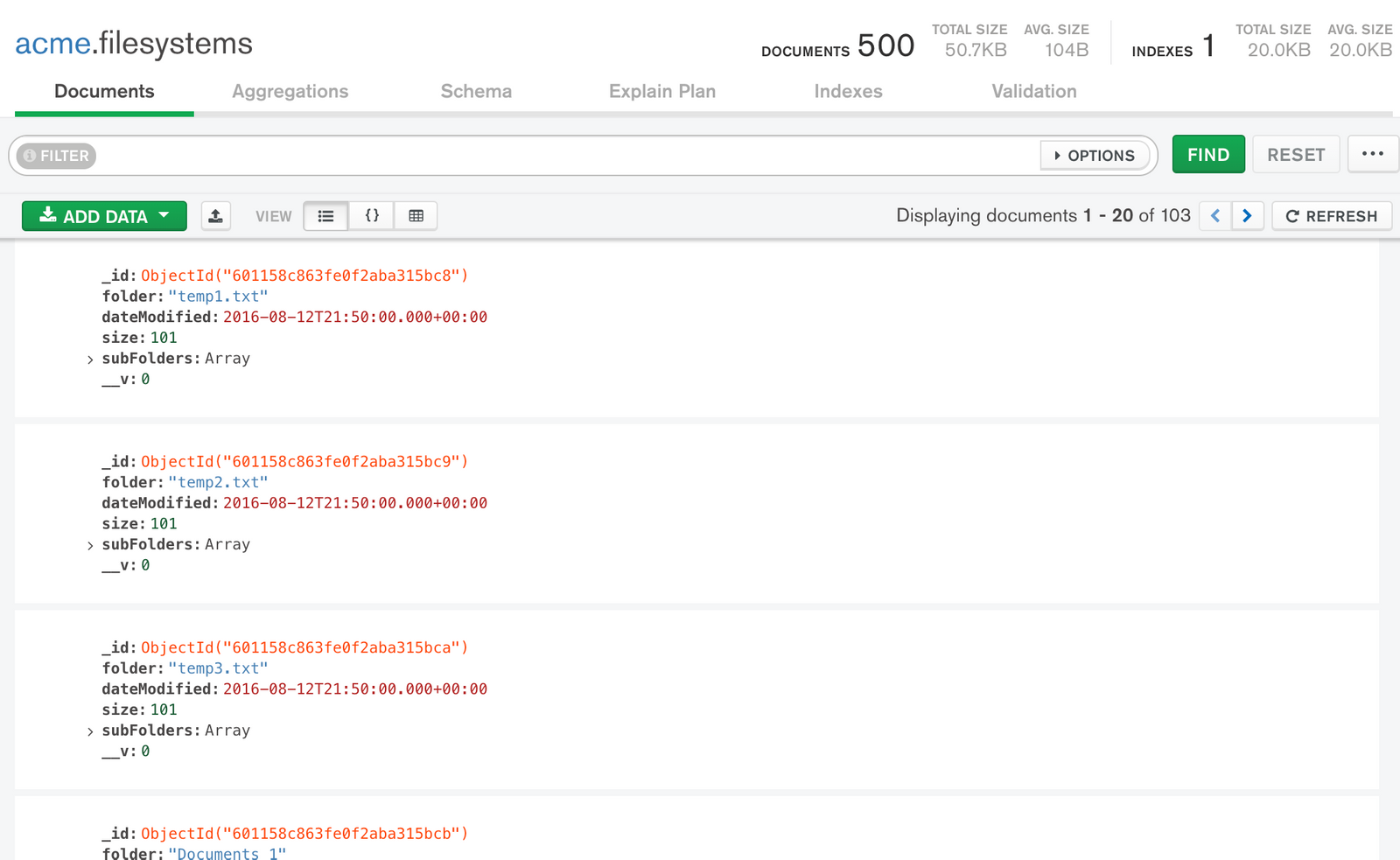Select the Indexes tab
The width and height of the screenshot is (1400, 860).
[848, 91]
